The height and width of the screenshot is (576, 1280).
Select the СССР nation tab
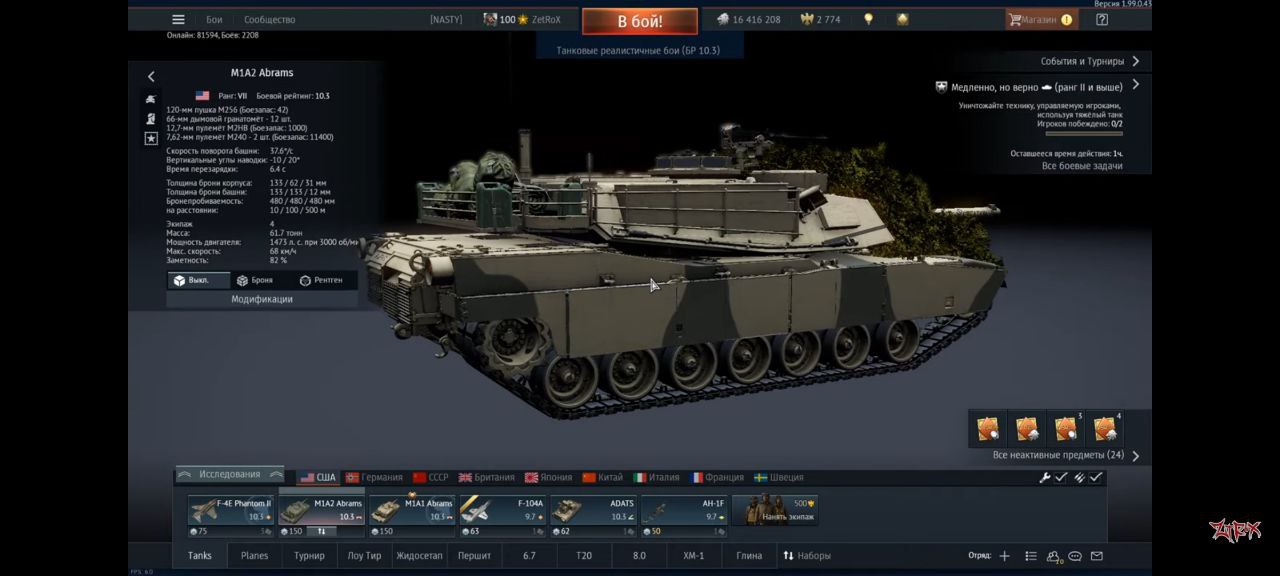click(431, 477)
